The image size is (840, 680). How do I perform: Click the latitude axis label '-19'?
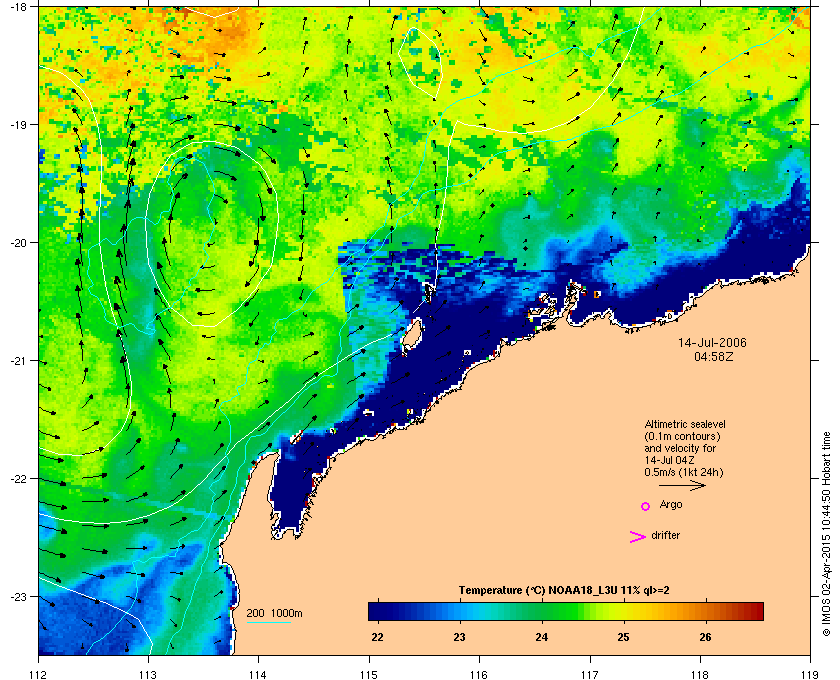19,124
